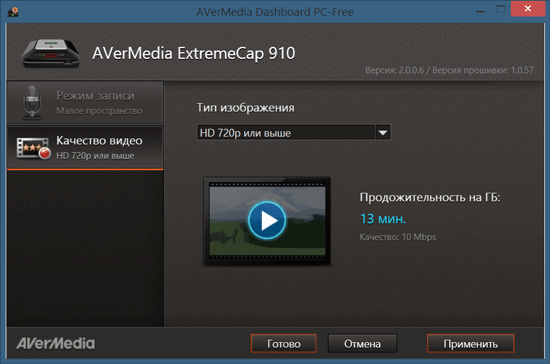Viewport: 550px width, 364px height.
Task: Click the AVerMedia logo at bottom left
Action: tap(55, 344)
